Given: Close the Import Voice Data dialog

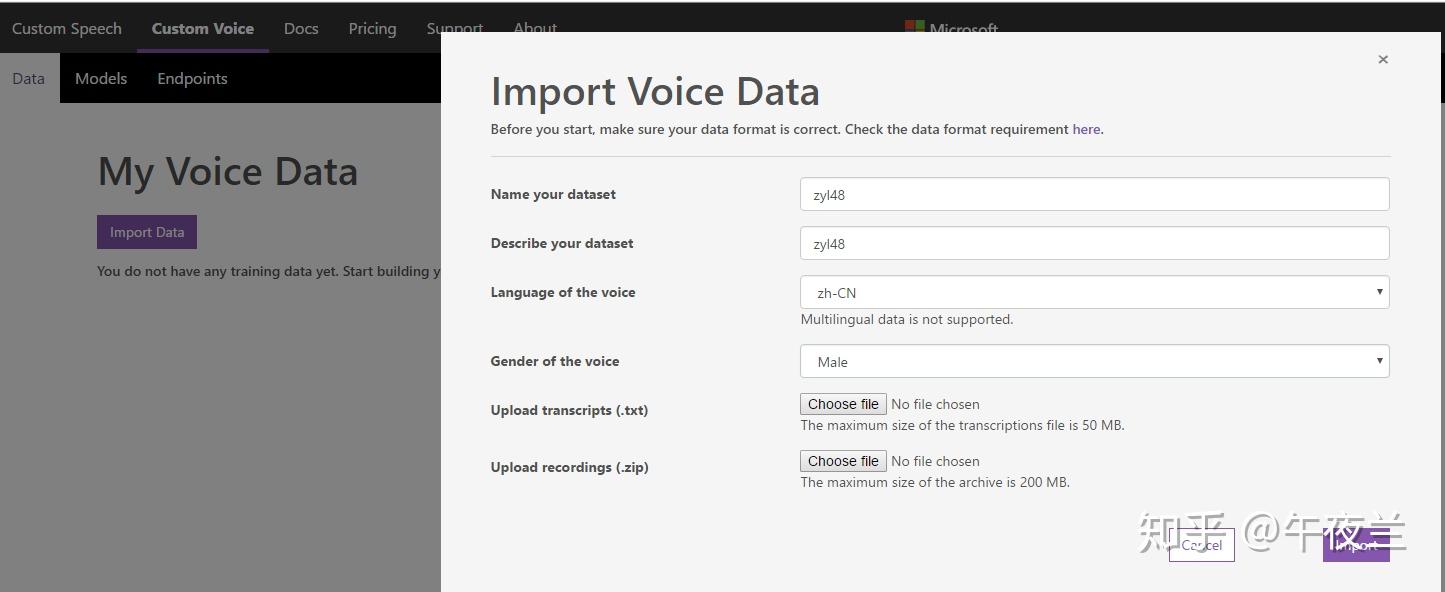Looking at the screenshot, I should pyautogui.click(x=1383, y=60).
